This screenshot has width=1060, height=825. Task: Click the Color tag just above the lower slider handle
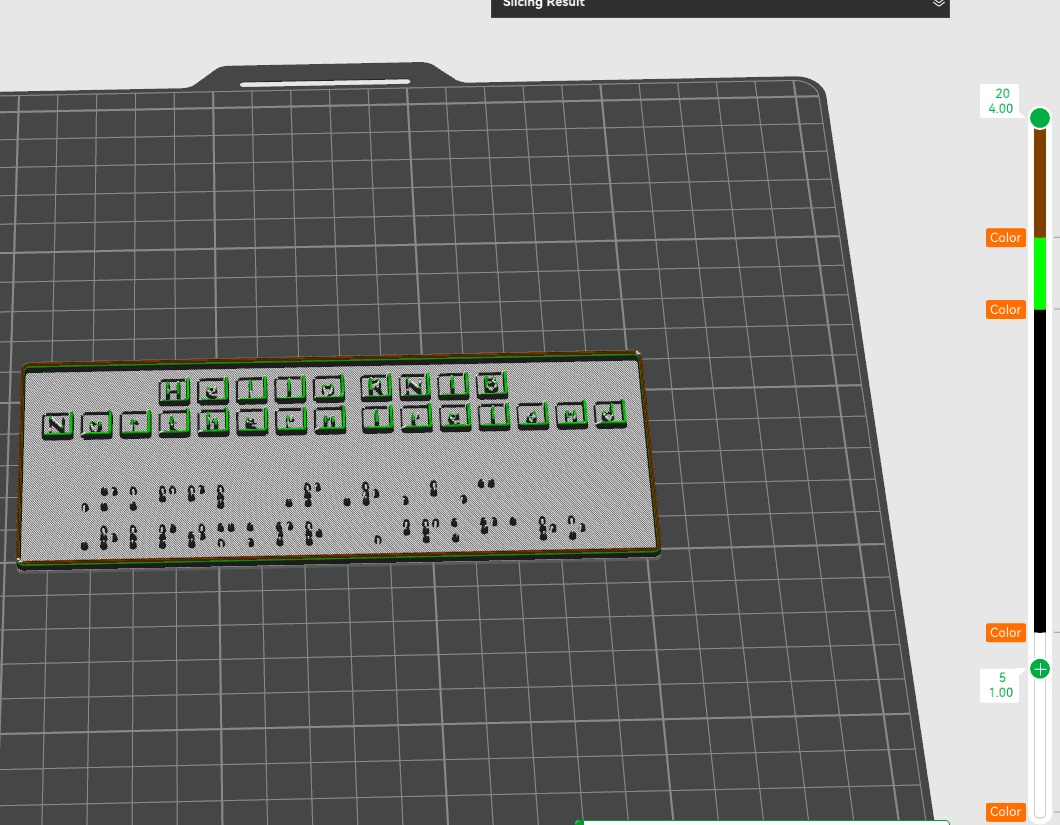click(1005, 633)
